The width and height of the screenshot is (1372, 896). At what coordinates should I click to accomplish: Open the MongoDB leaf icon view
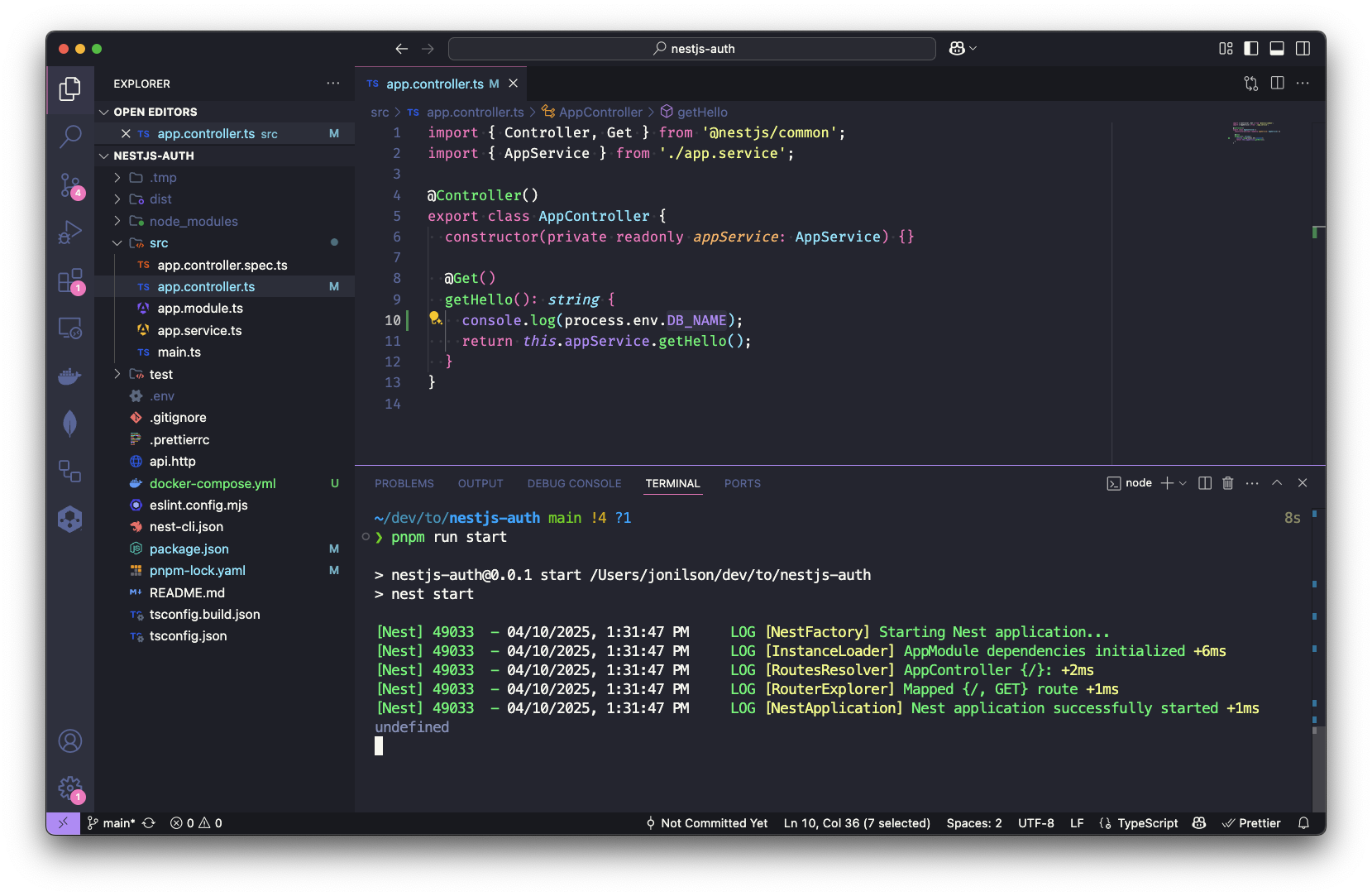coord(70,424)
